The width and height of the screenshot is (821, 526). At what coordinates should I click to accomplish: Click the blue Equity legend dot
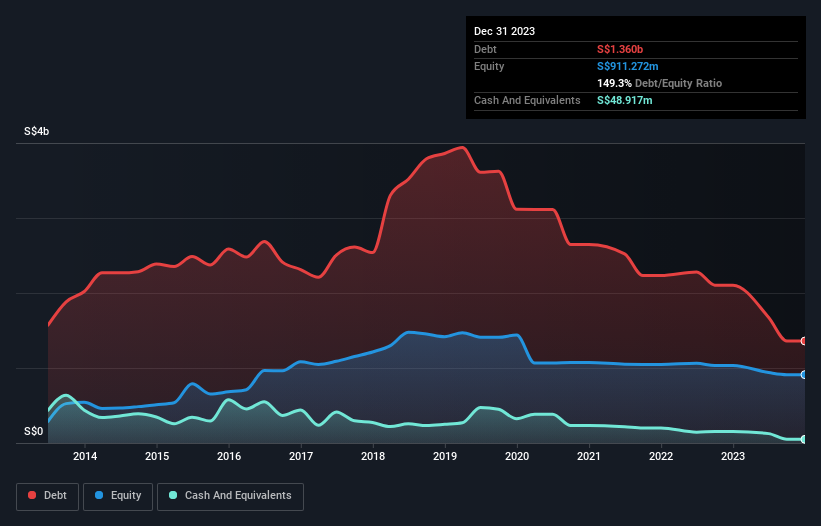click(x=99, y=495)
